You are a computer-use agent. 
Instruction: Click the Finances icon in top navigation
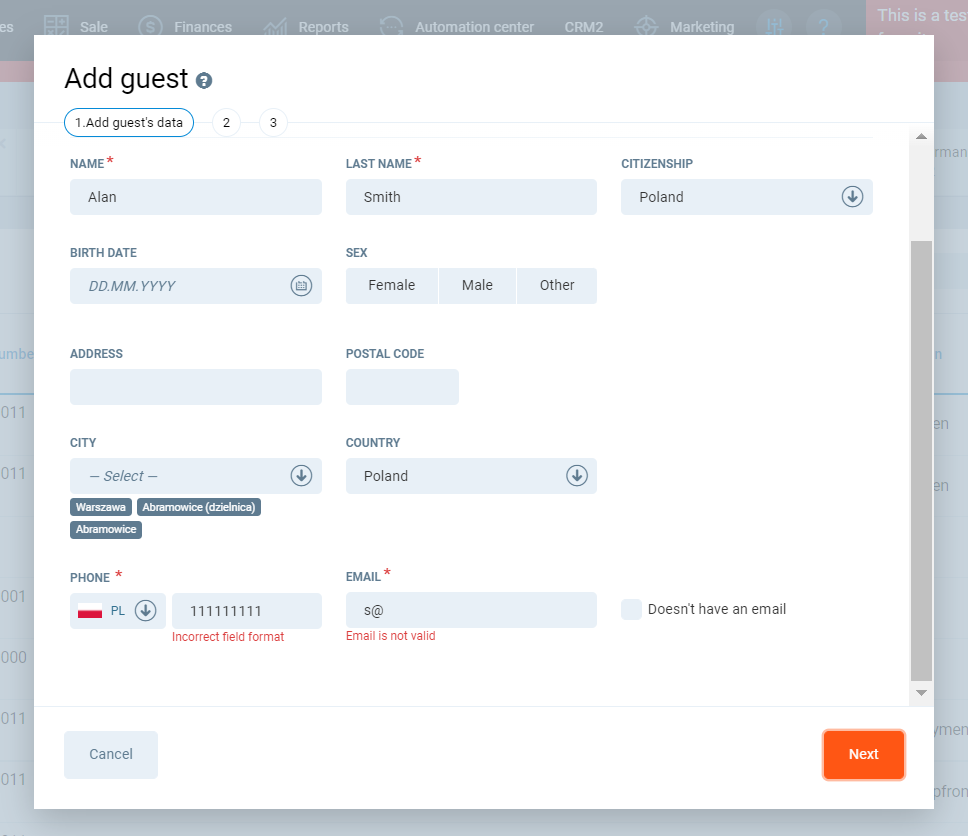click(150, 27)
